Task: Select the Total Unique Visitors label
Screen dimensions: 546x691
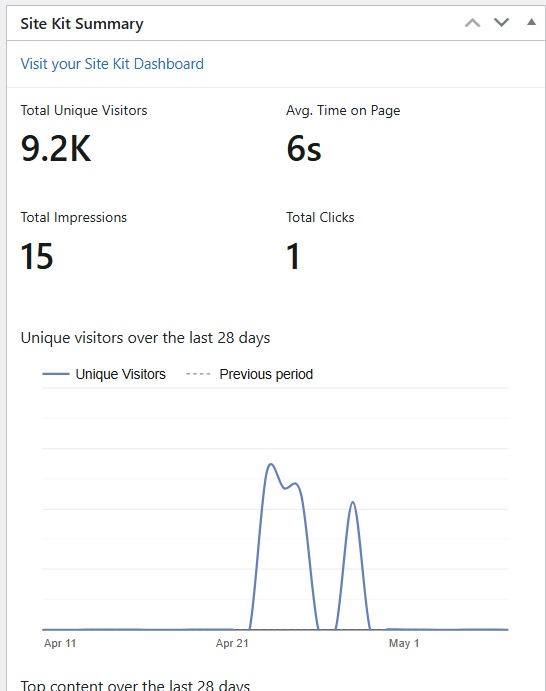Action: pos(84,110)
